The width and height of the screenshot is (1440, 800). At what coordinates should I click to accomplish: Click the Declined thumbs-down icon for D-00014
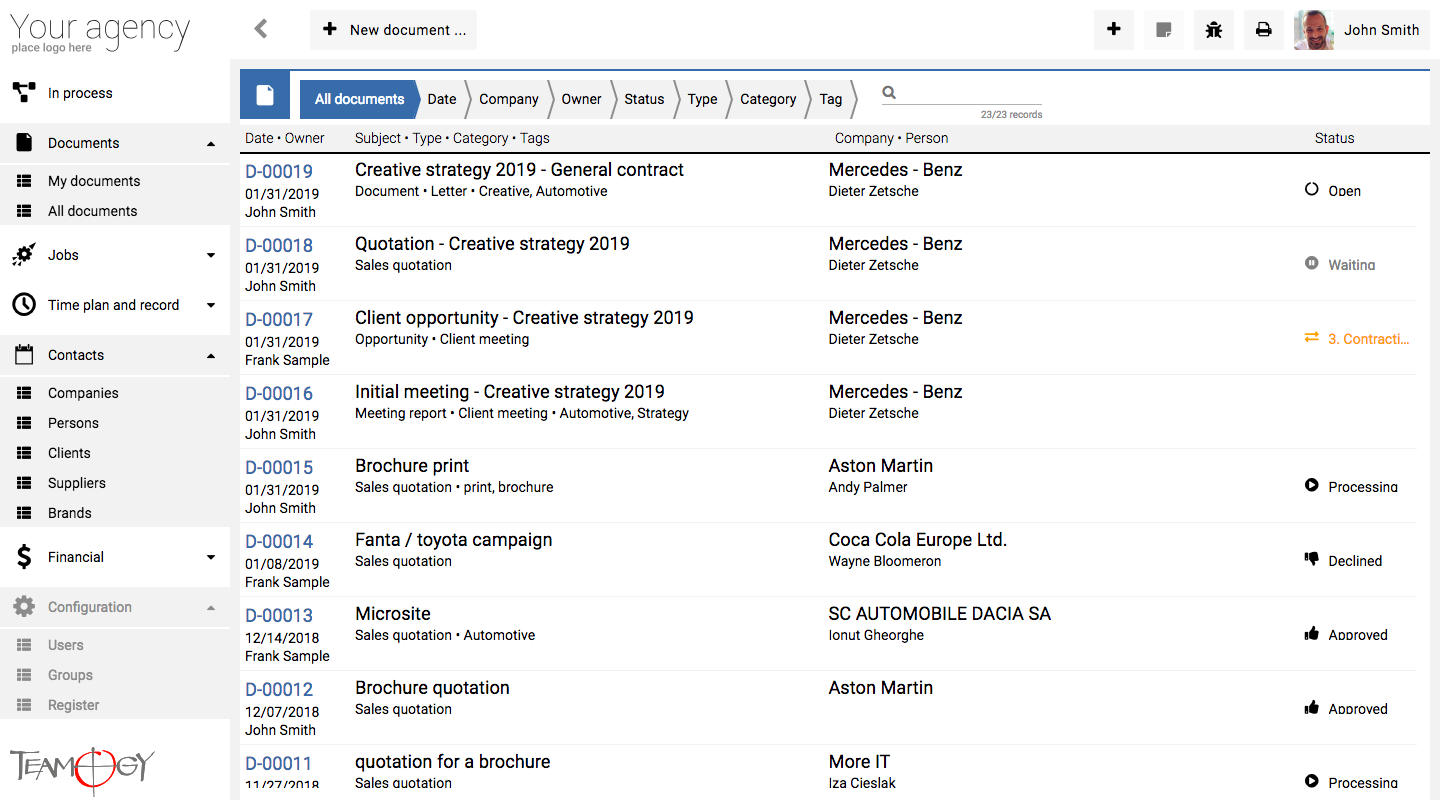click(x=1312, y=559)
